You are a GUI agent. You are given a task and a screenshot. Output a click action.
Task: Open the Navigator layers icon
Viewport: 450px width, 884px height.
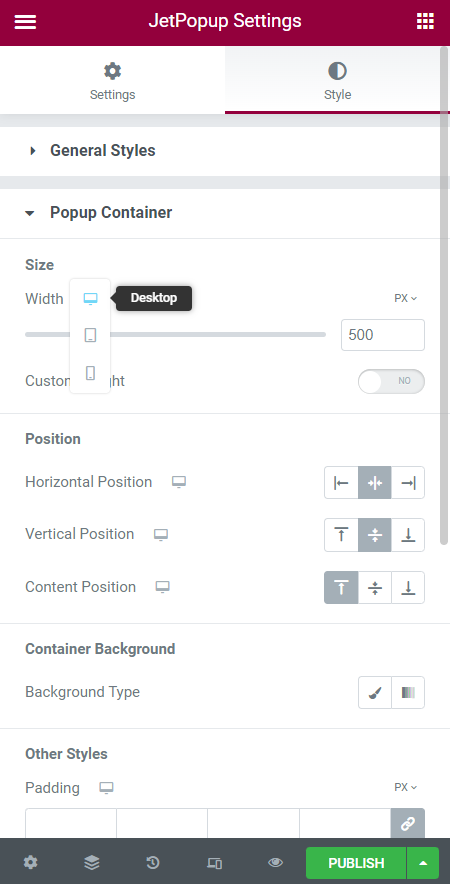[92, 862]
